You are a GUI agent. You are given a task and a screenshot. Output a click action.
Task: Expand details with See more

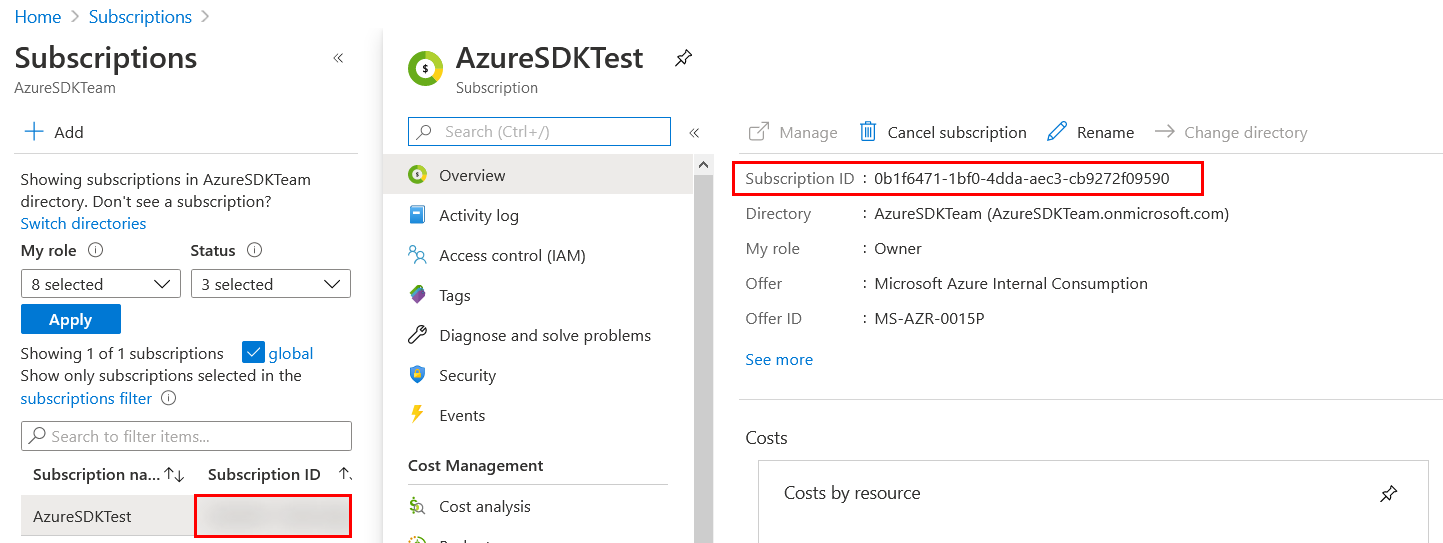[x=779, y=359]
